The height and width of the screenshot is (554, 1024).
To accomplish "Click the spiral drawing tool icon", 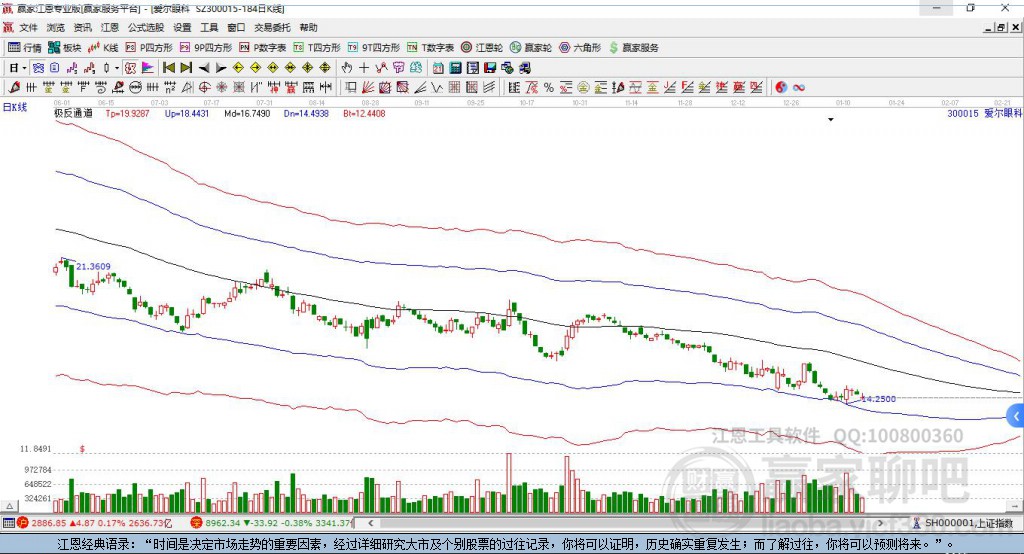I will [x=101, y=88].
